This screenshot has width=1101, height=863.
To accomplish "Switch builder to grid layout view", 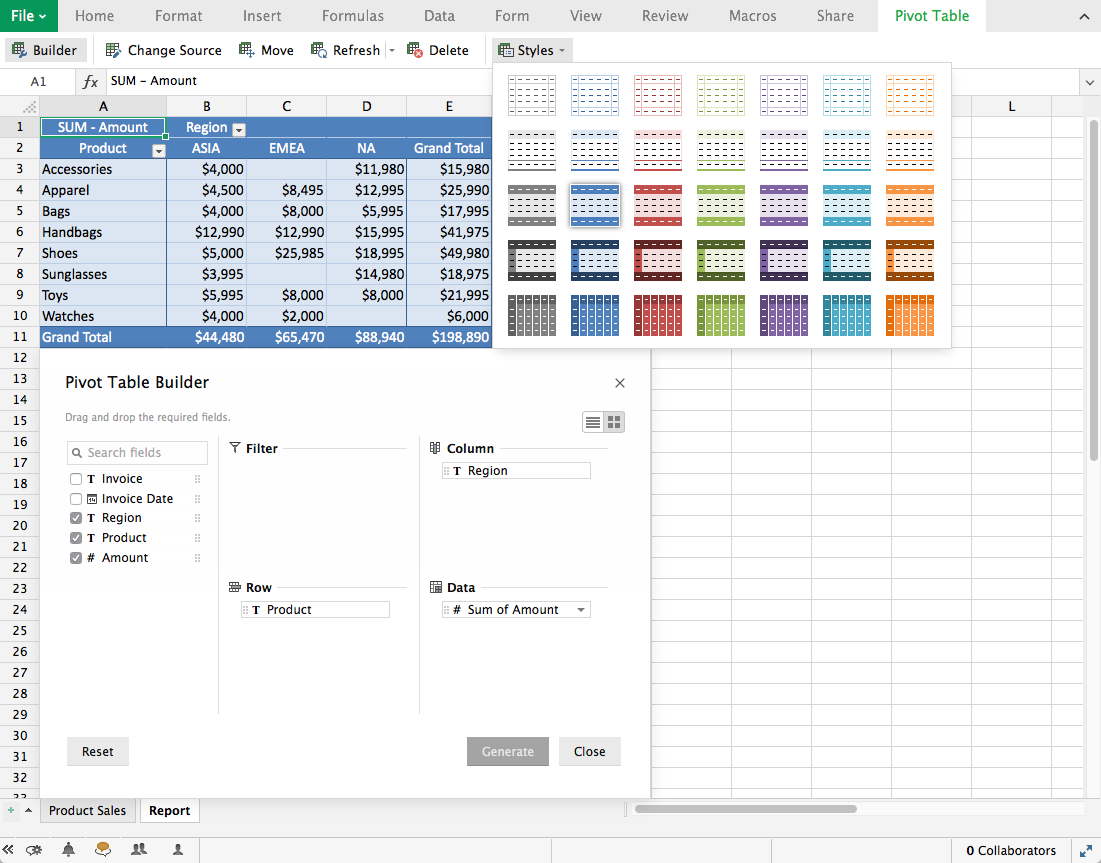I will click(614, 422).
